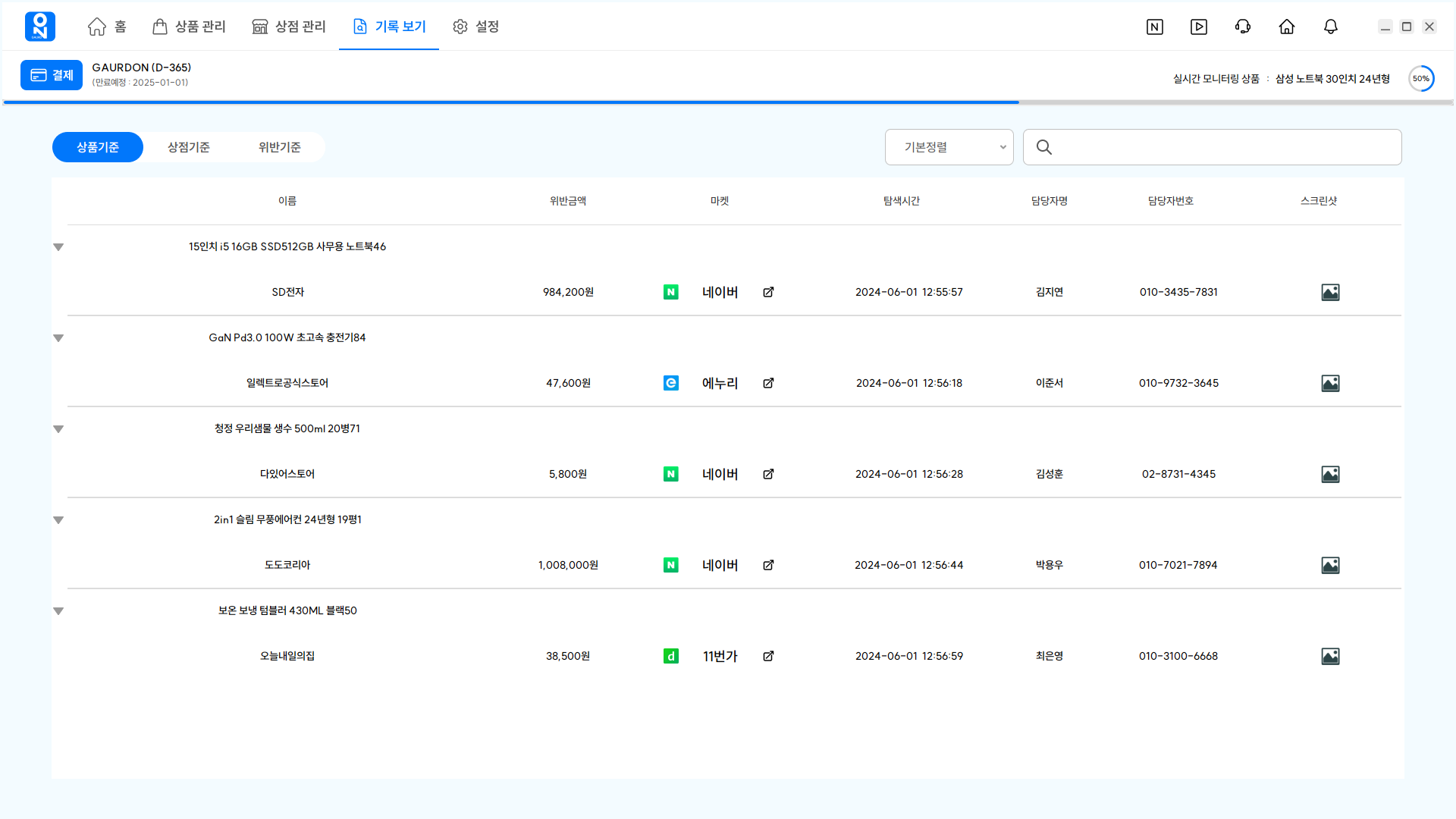
Task: Click manager name 이준서
Action: pos(1050,383)
